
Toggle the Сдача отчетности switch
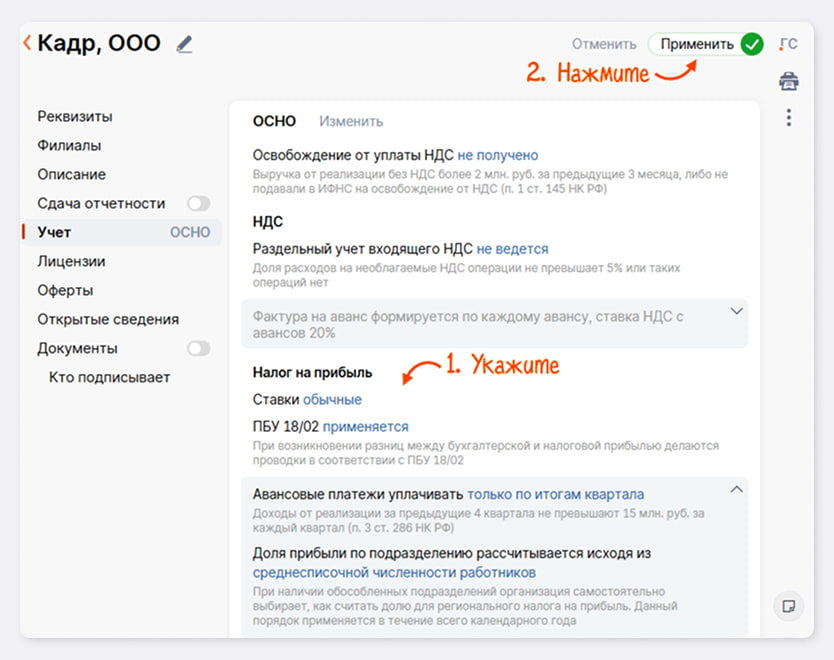tap(198, 203)
